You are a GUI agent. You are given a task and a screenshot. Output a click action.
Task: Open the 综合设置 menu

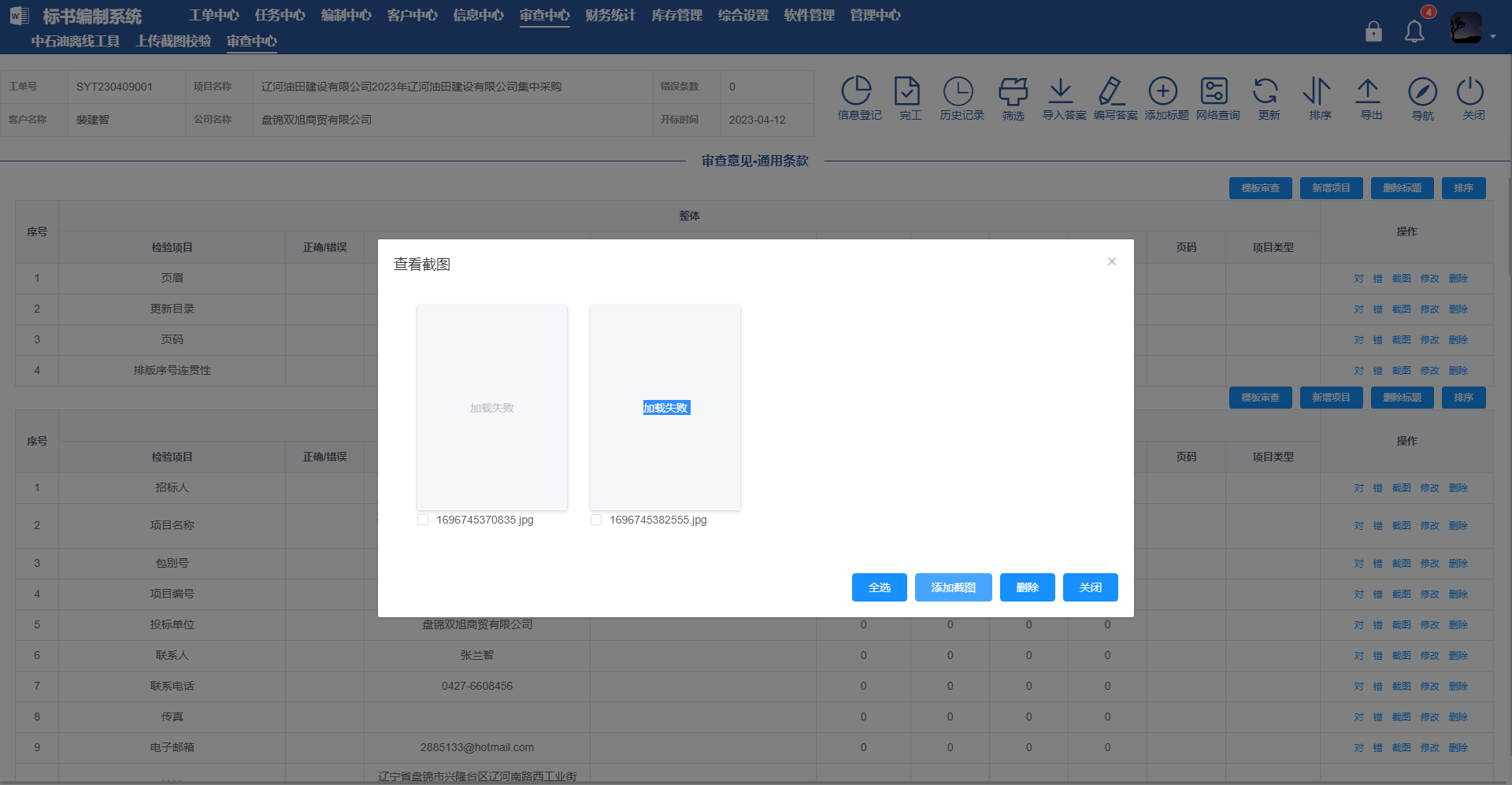point(743,16)
